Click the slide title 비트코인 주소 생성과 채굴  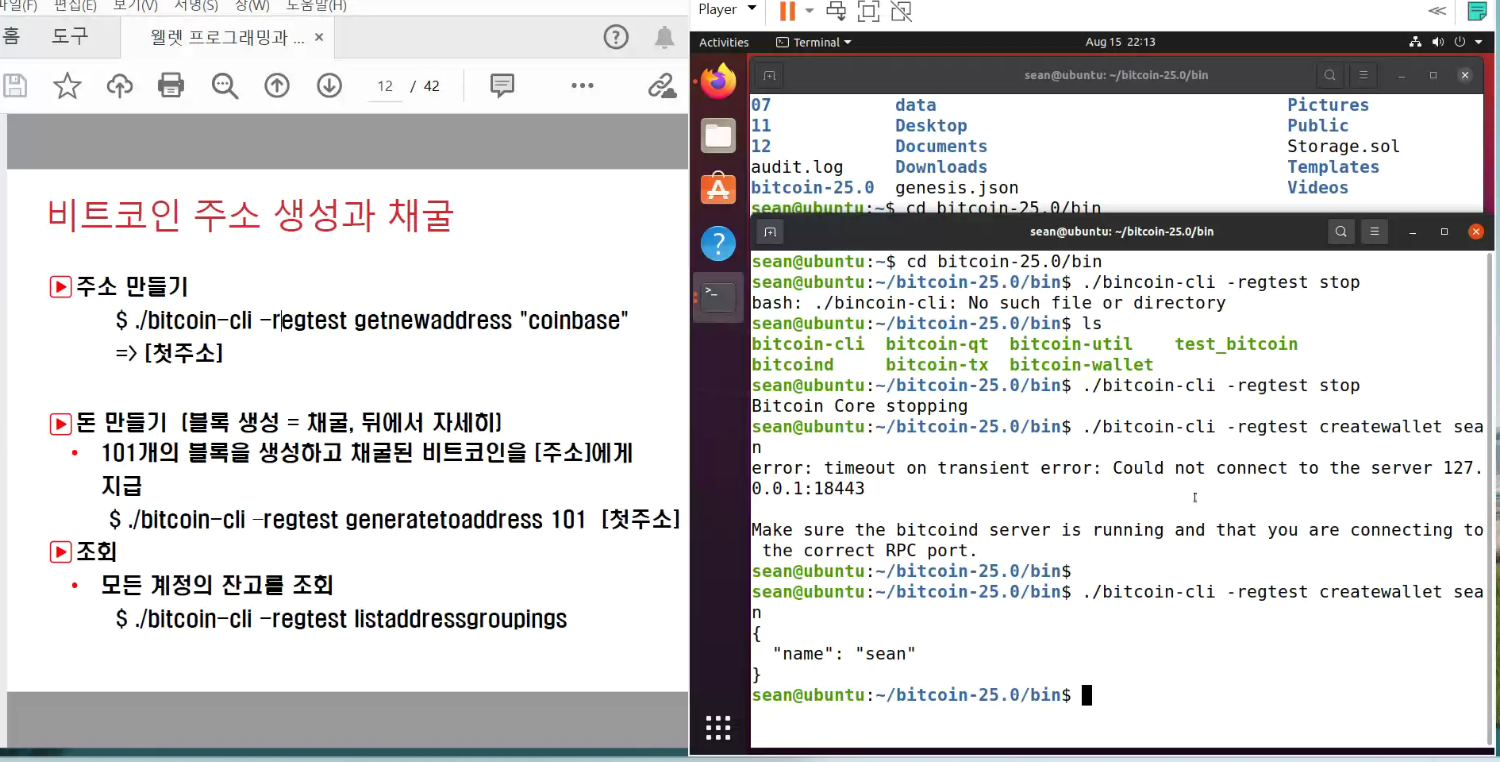pyautogui.click(x=251, y=215)
